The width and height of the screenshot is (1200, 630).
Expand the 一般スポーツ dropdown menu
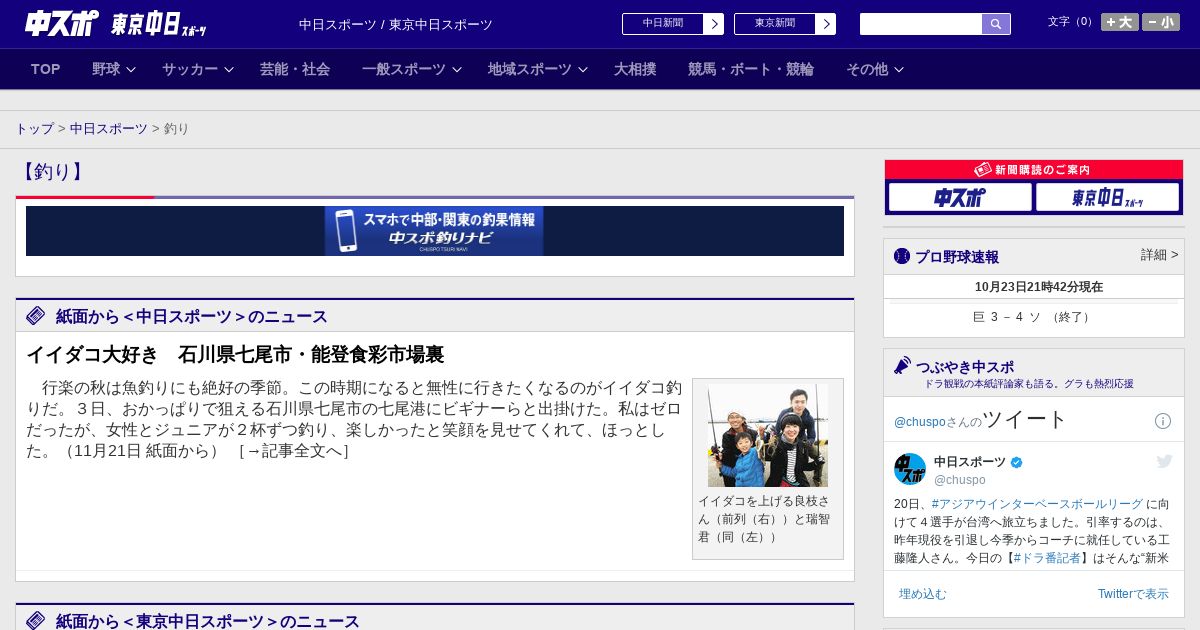click(412, 69)
